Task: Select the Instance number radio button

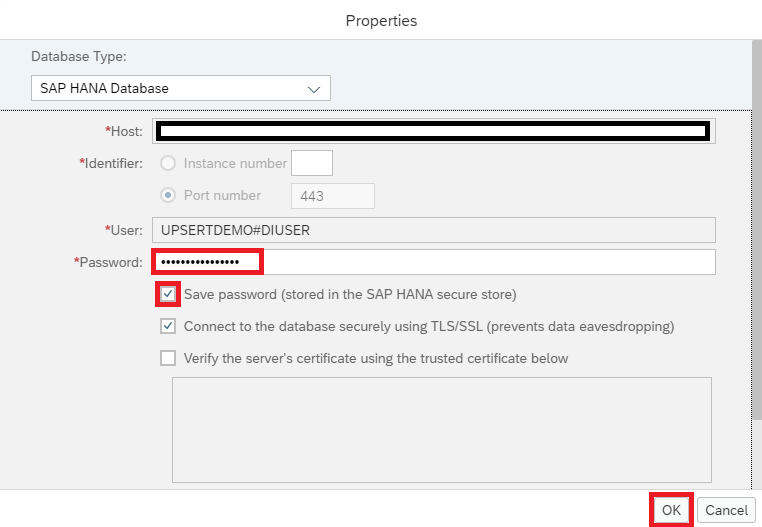Action: [168, 163]
